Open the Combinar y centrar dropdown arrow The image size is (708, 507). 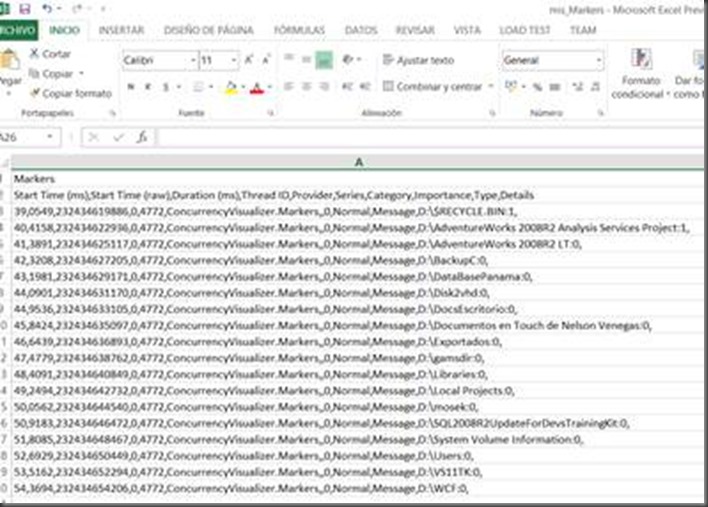(x=491, y=87)
